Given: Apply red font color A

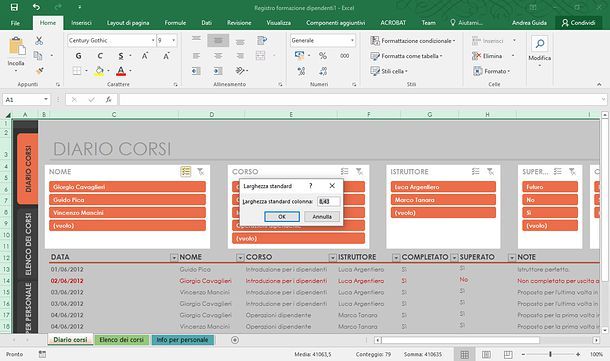Looking at the screenshot, I should point(121,71).
